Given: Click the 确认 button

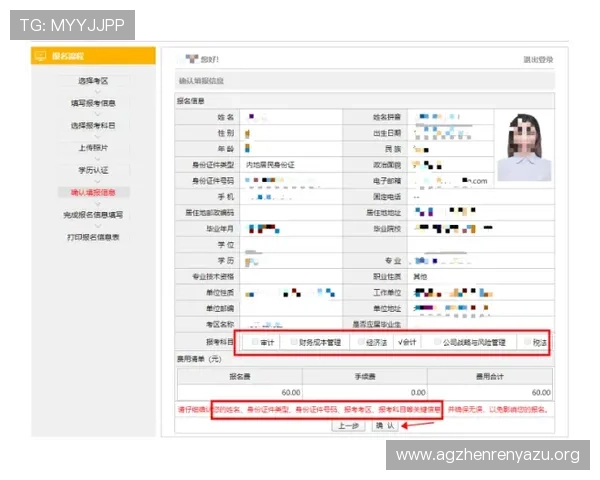Looking at the screenshot, I should (x=385, y=426).
